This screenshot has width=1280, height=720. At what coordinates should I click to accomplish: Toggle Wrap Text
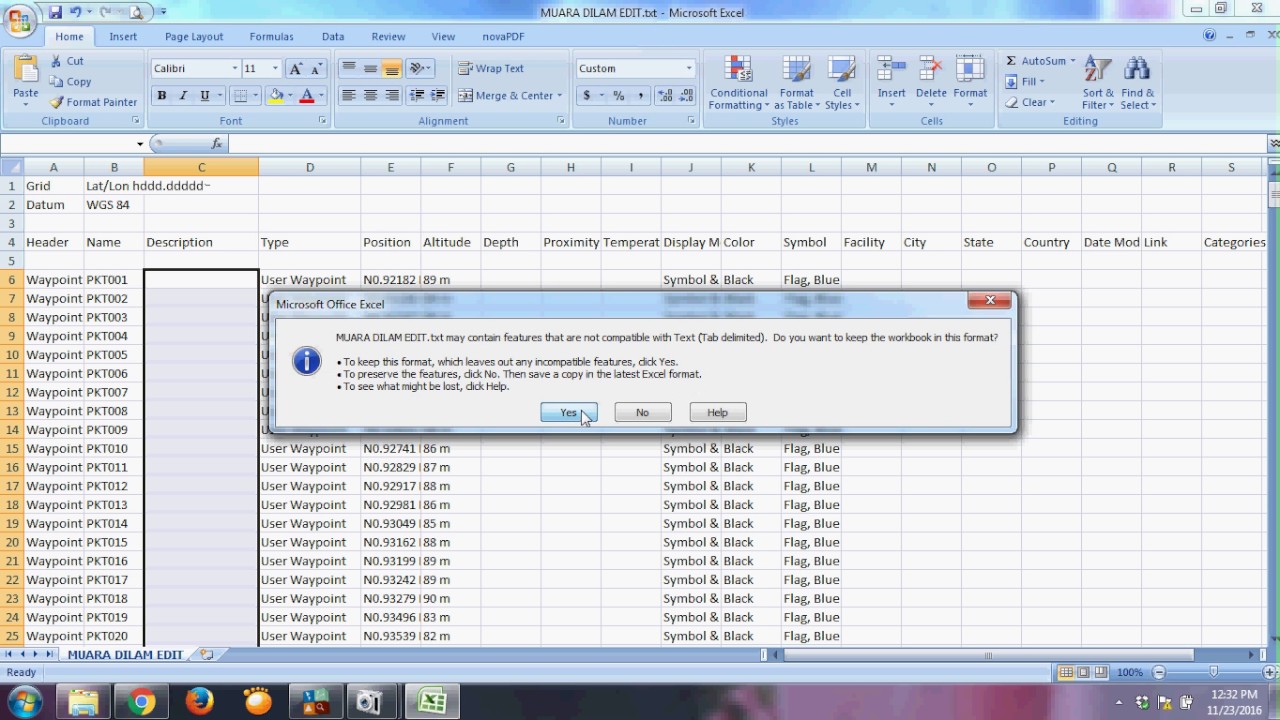tap(491, 68)
